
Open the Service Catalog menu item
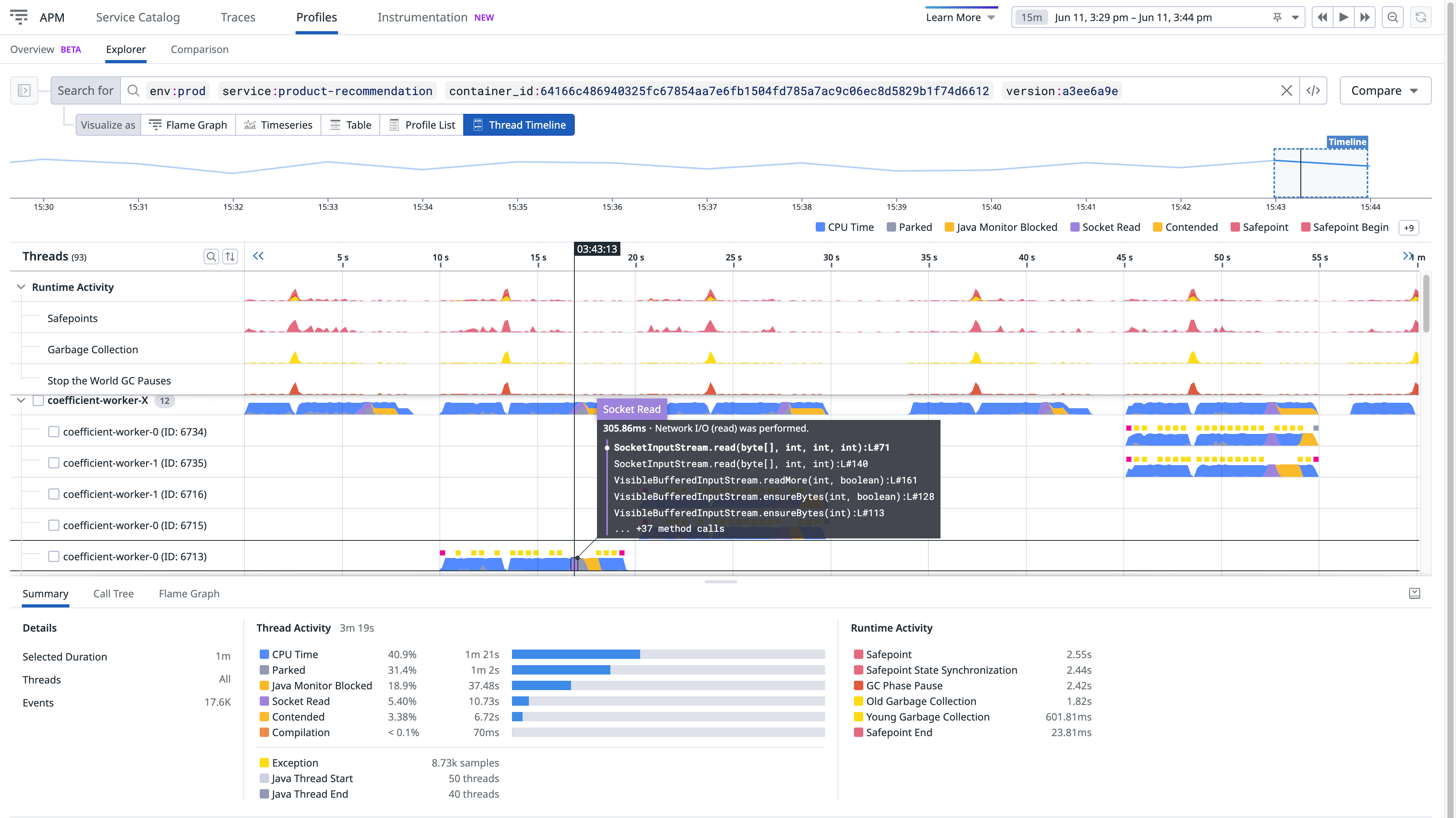137,17
